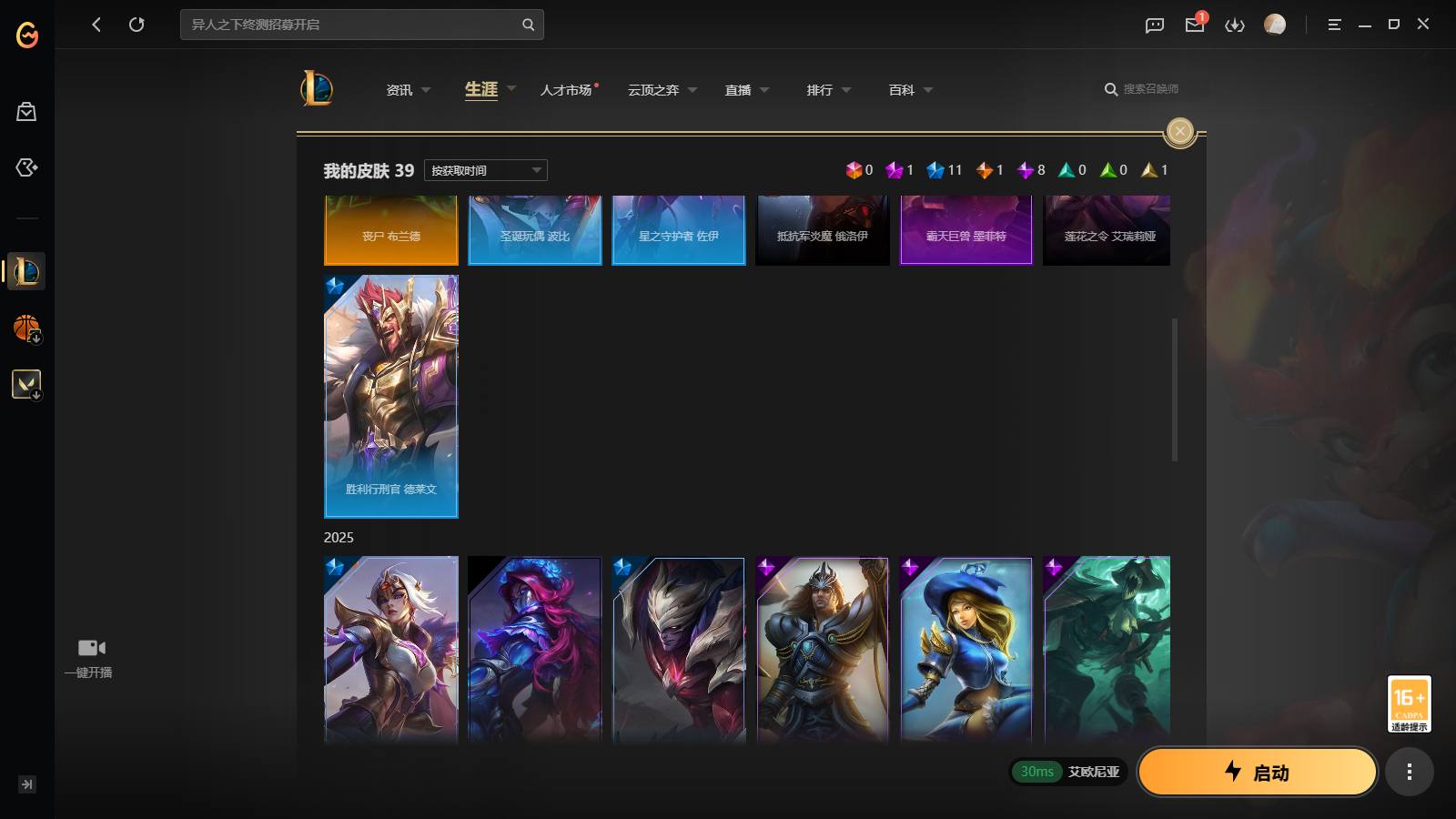Open the 星之守护者 佐伊 skin card
The width and height of the screenshot is (1456, 819).
tap(679, 230)
